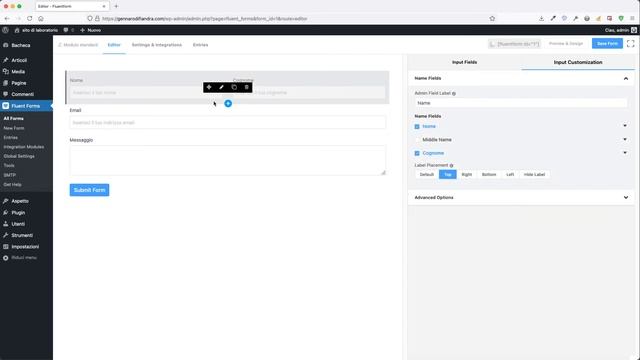Image resolution: width=640 pixels, height=360 pixels.
Task: Select Left label placement
Action: pyautogui.click(x=510, y=174)
